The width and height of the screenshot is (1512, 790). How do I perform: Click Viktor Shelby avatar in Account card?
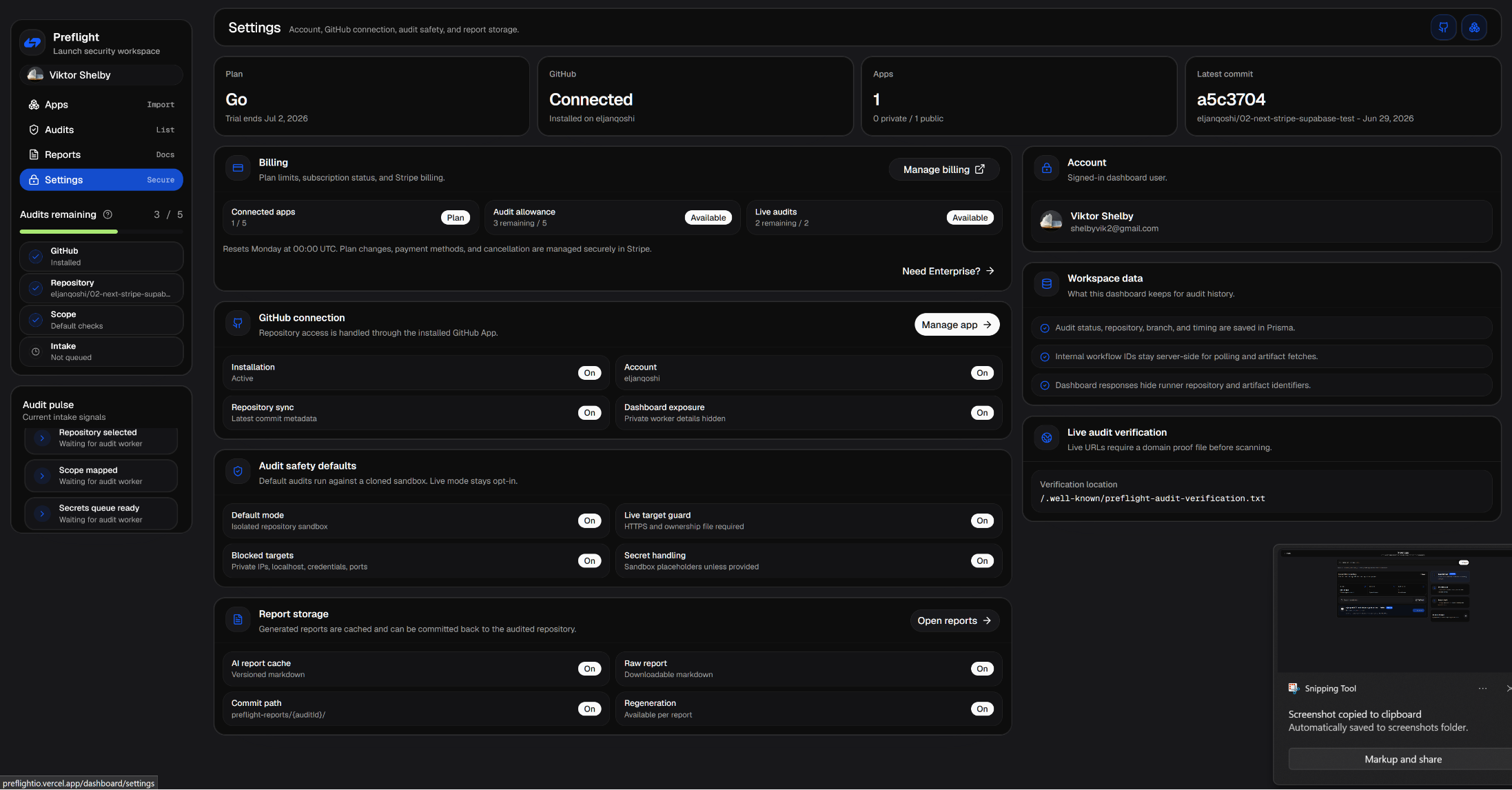click(1051, 221)
